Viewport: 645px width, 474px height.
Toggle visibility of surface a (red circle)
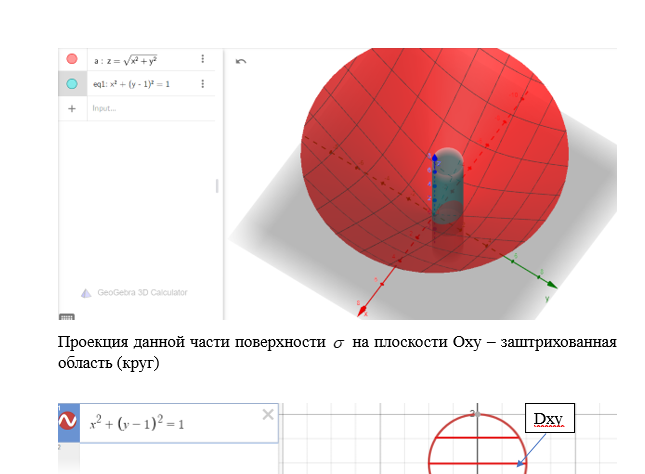pos(72,59)
